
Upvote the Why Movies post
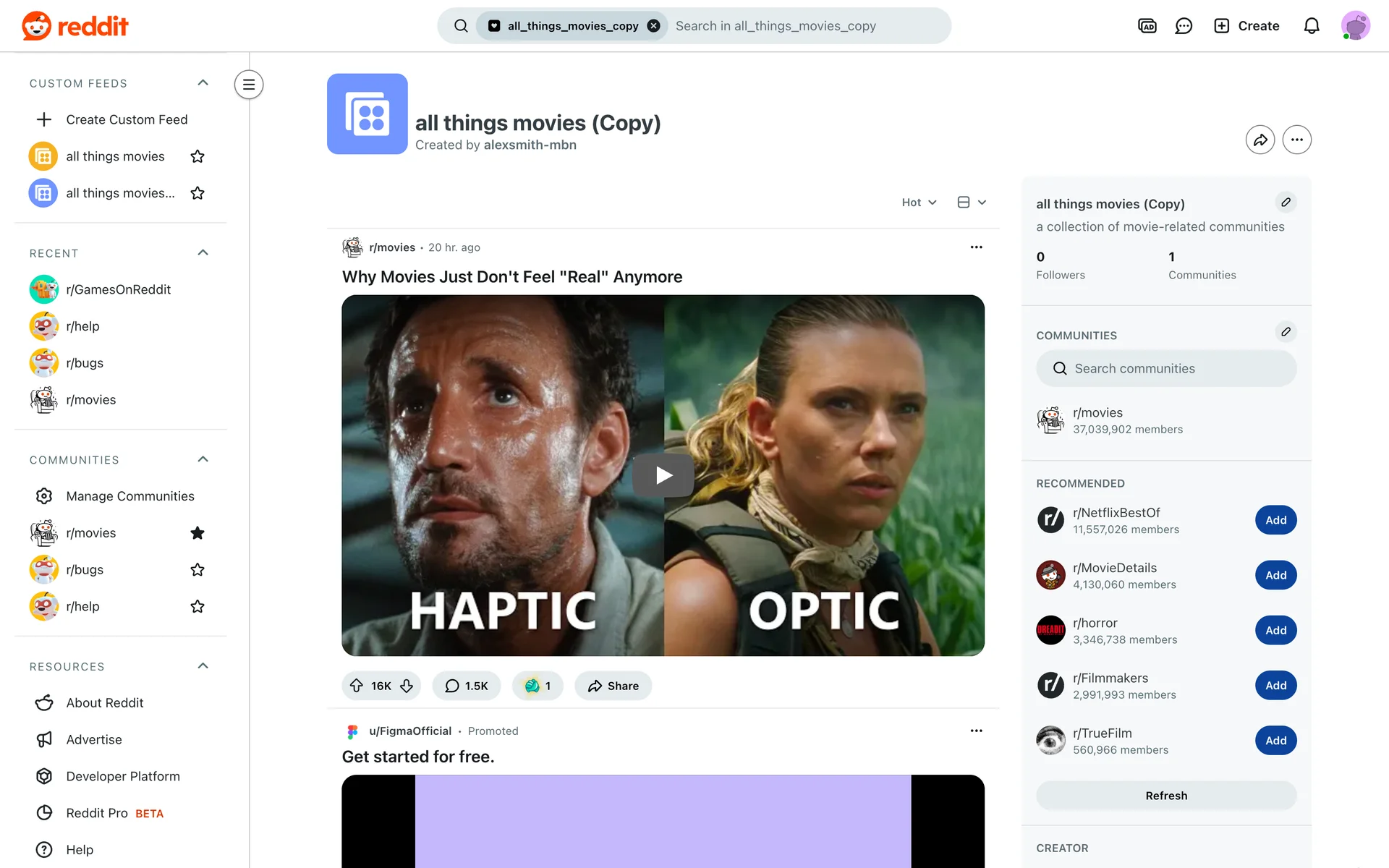coord(357,686)
